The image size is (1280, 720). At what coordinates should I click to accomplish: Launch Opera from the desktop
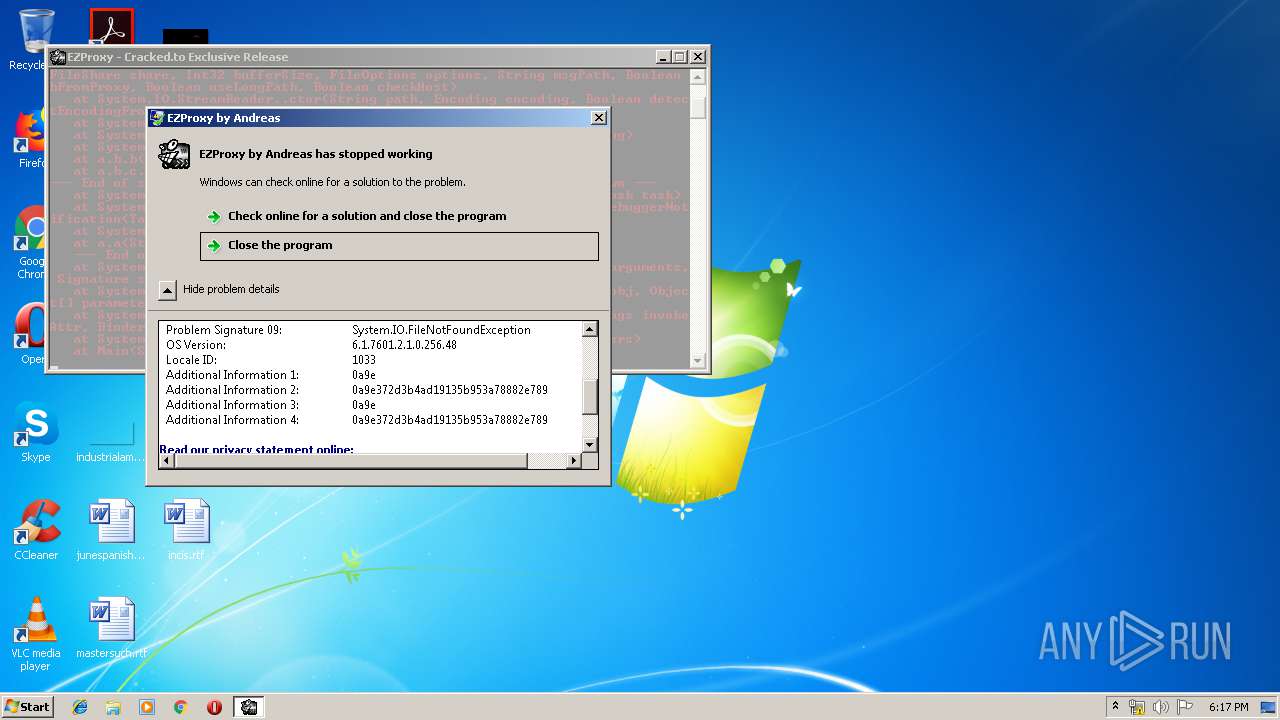30,335
